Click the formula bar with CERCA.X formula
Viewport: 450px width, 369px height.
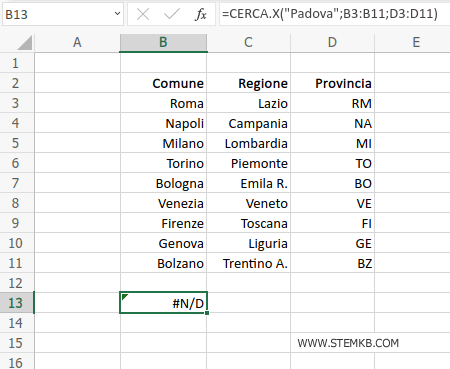click(334, 14)
